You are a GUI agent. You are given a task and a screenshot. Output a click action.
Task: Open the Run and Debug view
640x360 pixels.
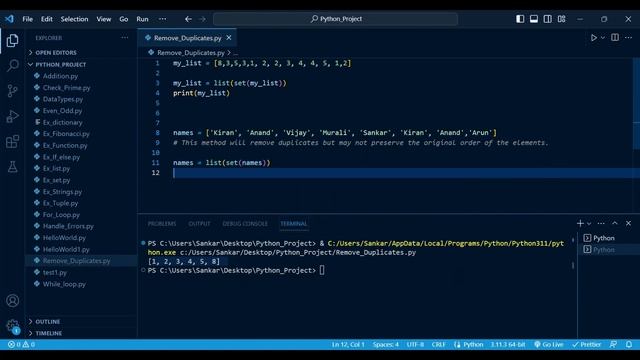[12, 116]
